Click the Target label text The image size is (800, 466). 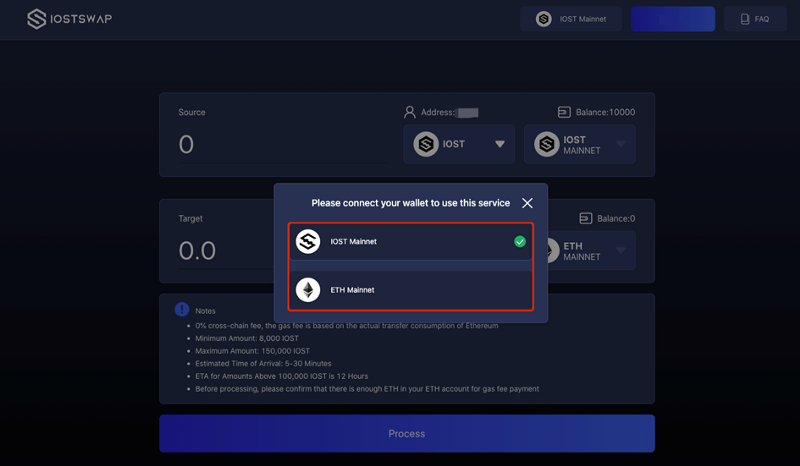pyautogui.click(x=190, y=218)
